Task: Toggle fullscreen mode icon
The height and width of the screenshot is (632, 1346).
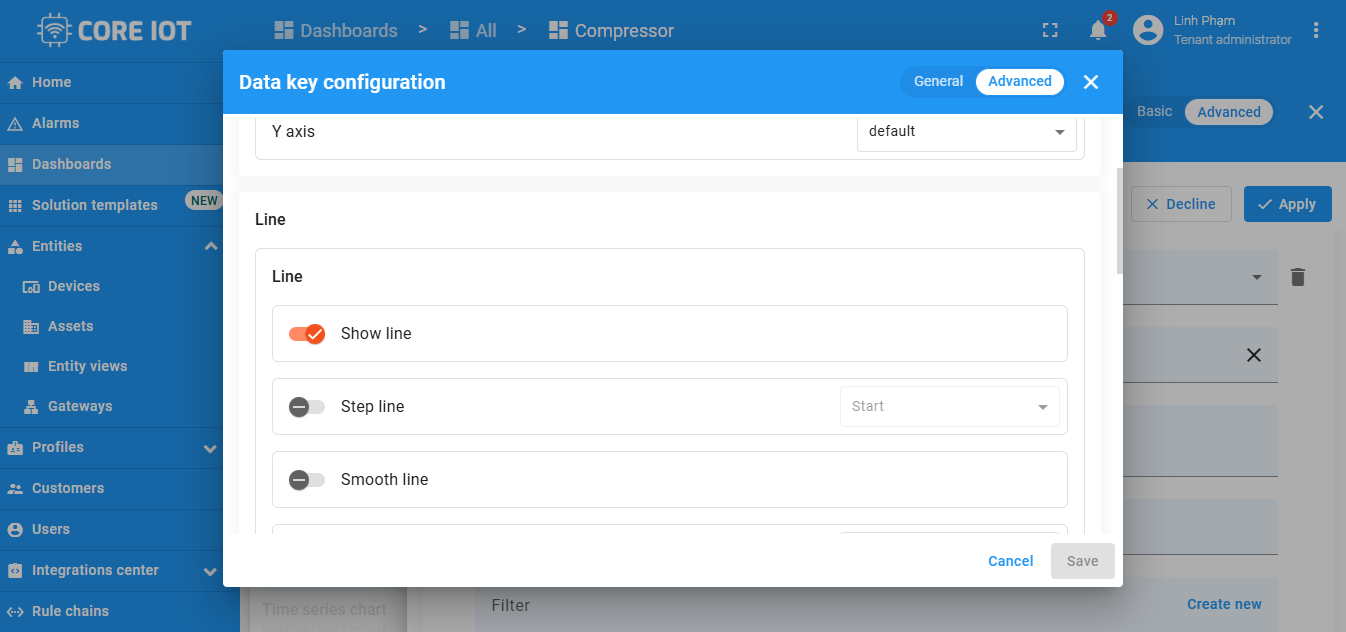Action: point(1050,30)
